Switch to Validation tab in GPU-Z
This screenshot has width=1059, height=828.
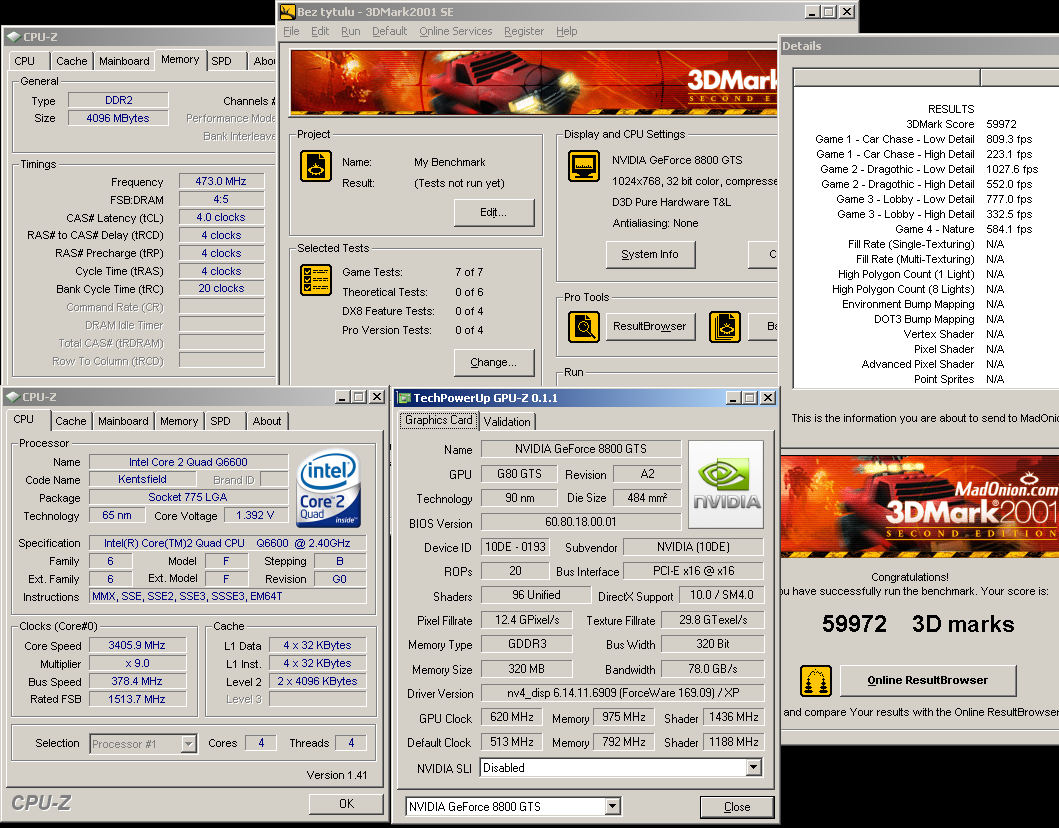(x=507, y=421)
